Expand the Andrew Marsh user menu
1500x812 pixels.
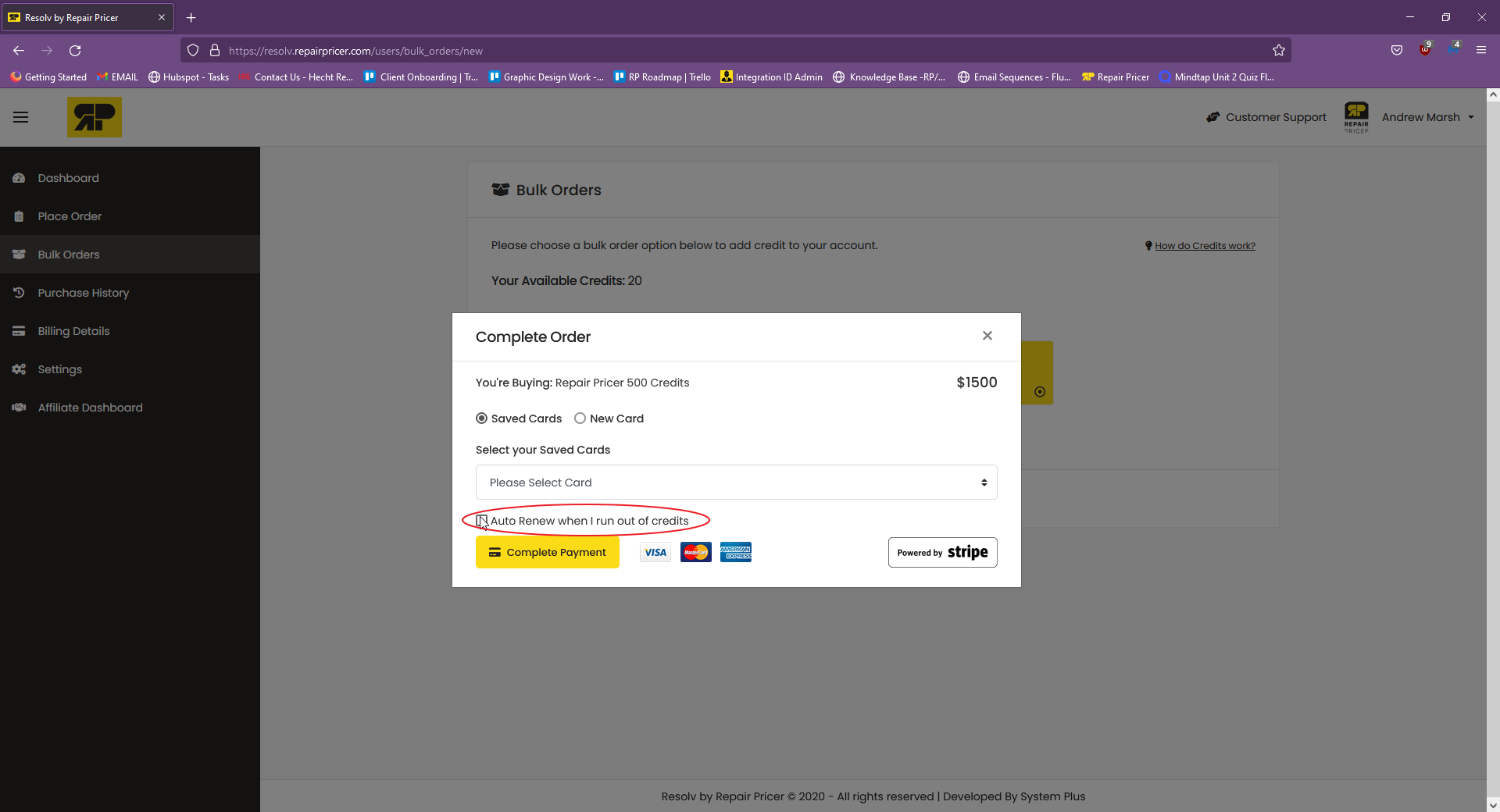(1427, 117)
